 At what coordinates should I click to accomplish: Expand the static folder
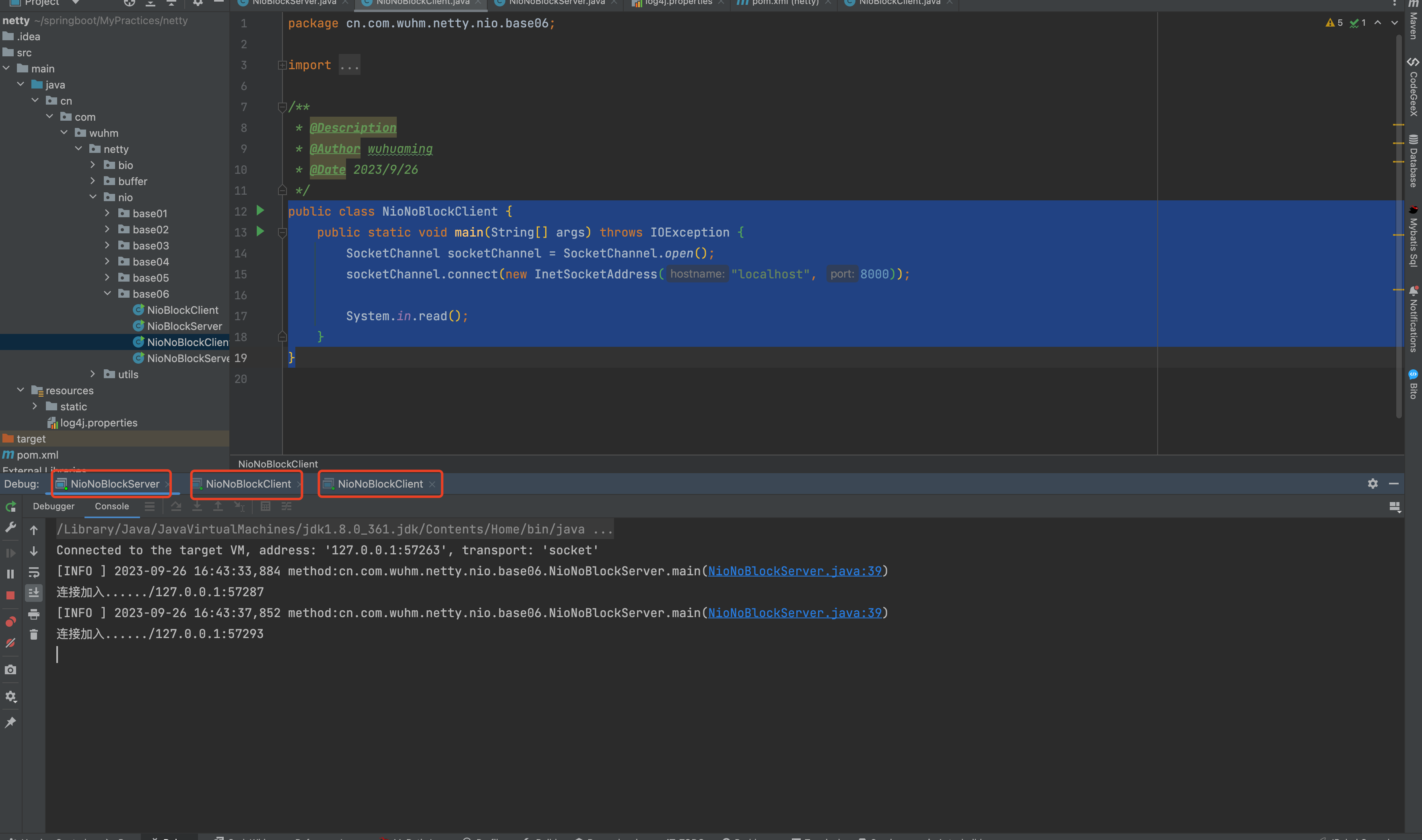[35, 406]
